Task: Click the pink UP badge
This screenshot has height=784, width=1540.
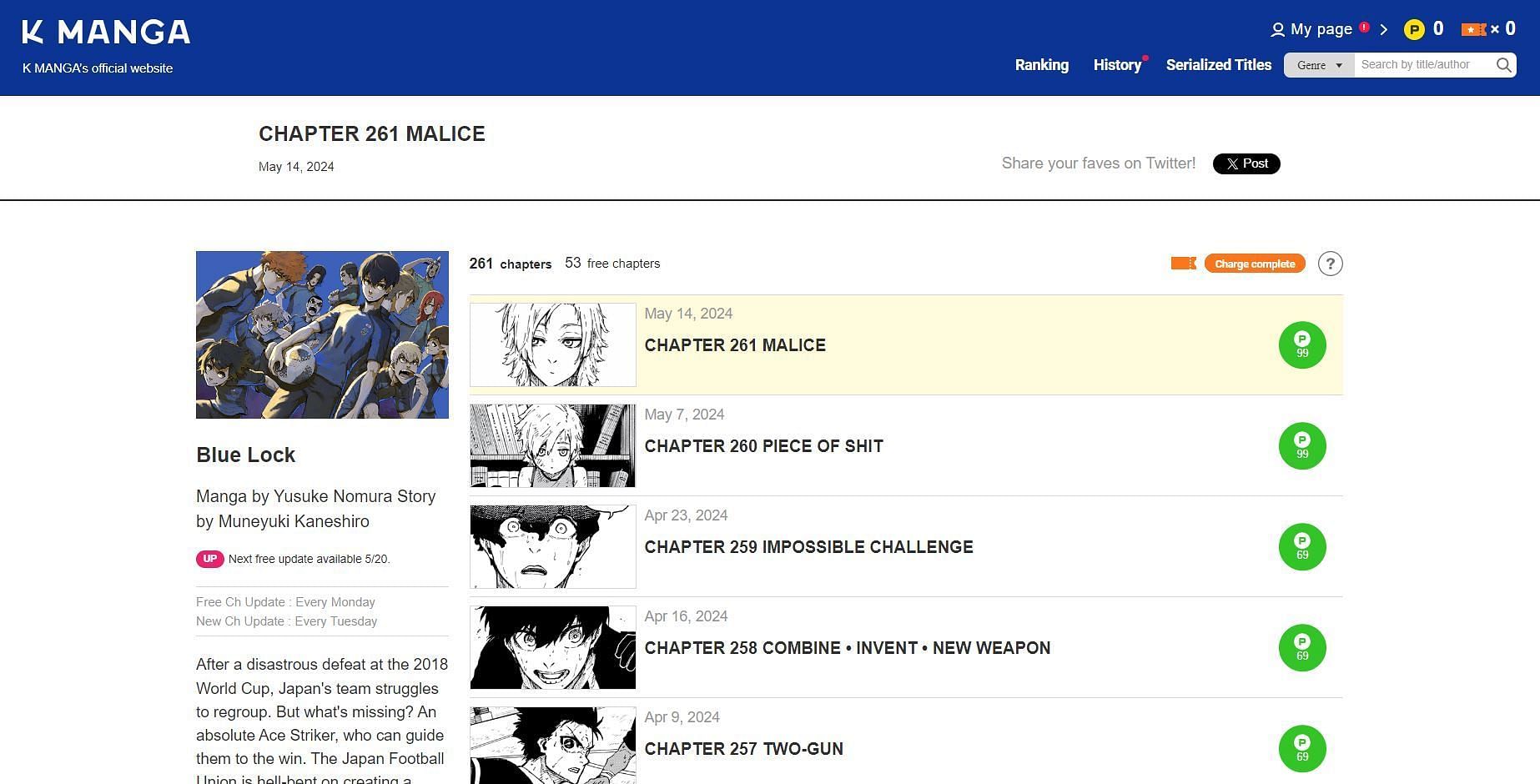Action: (210, 559)
